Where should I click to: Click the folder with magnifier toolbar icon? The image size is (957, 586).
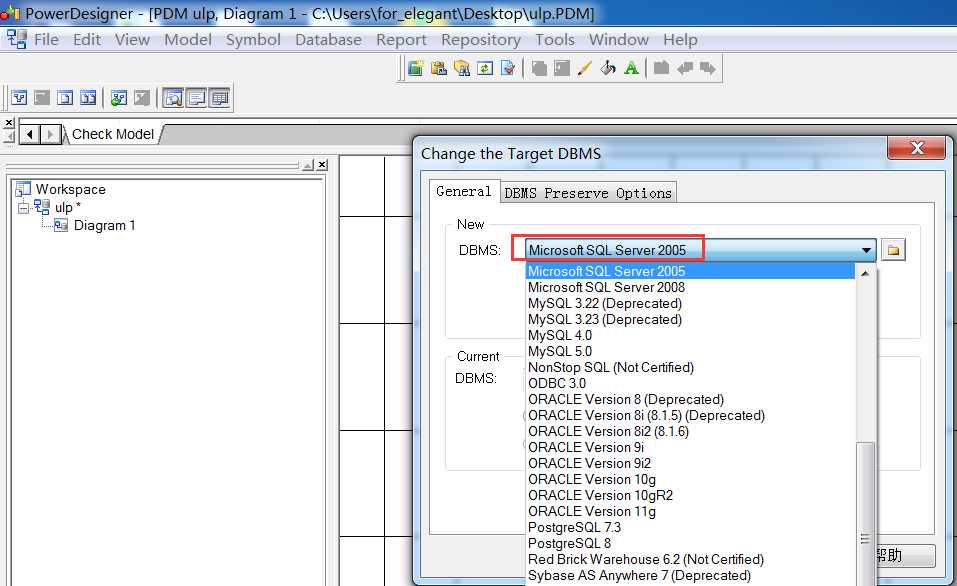(x=462, y=68)
